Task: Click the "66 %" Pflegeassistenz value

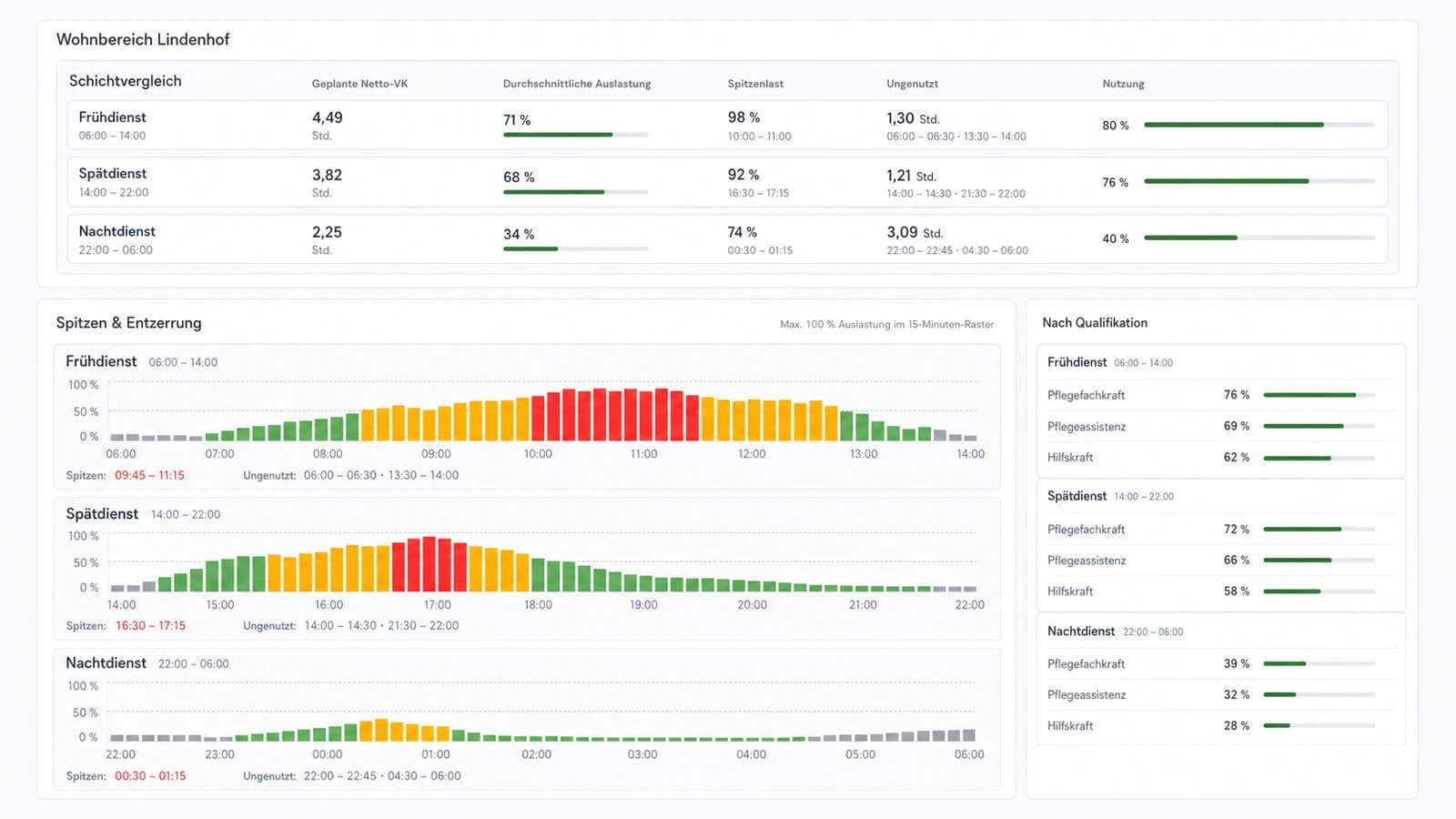Action: pos(1237,560)
